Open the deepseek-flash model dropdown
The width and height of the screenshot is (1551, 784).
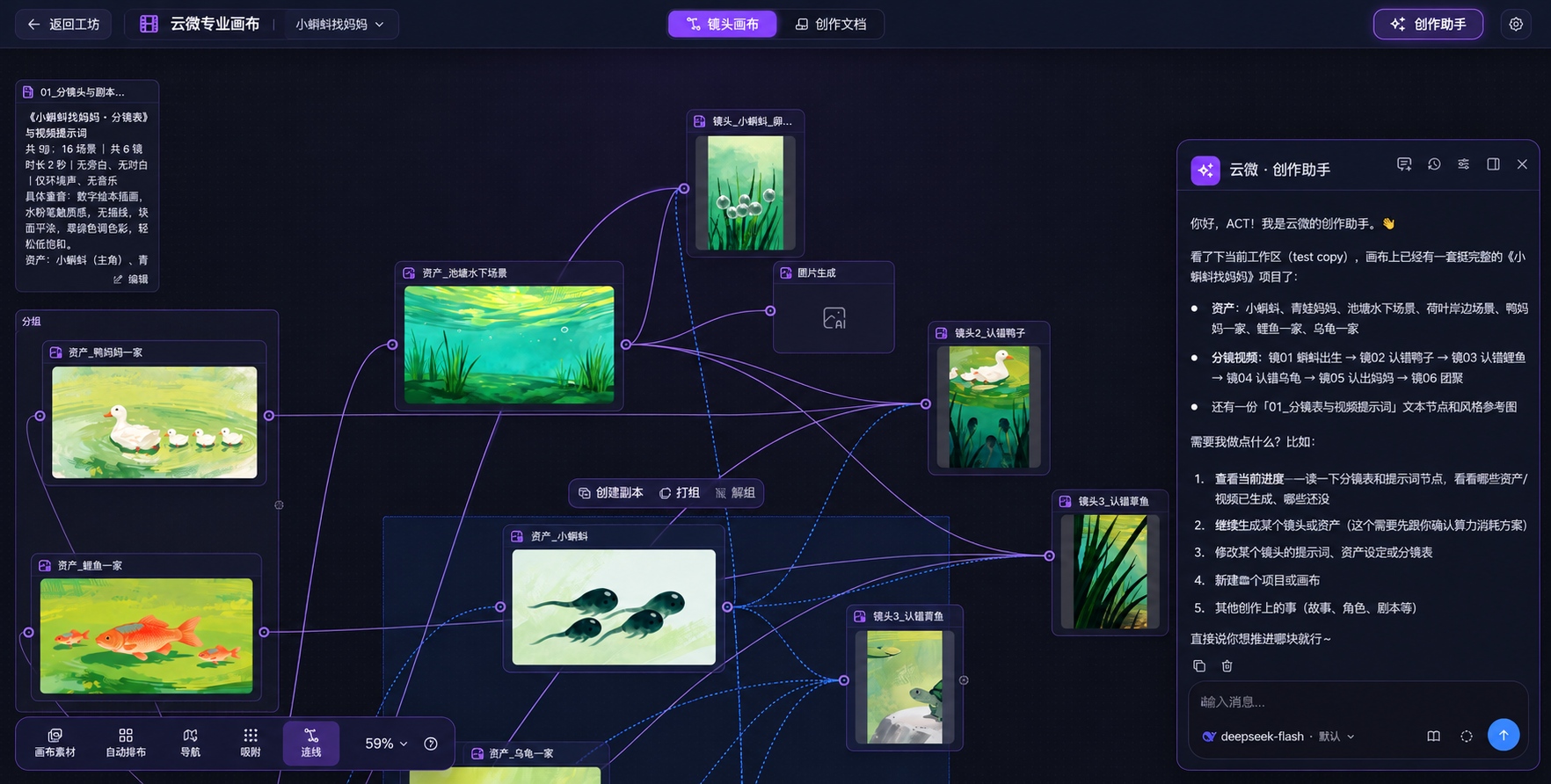(1278, 737)
